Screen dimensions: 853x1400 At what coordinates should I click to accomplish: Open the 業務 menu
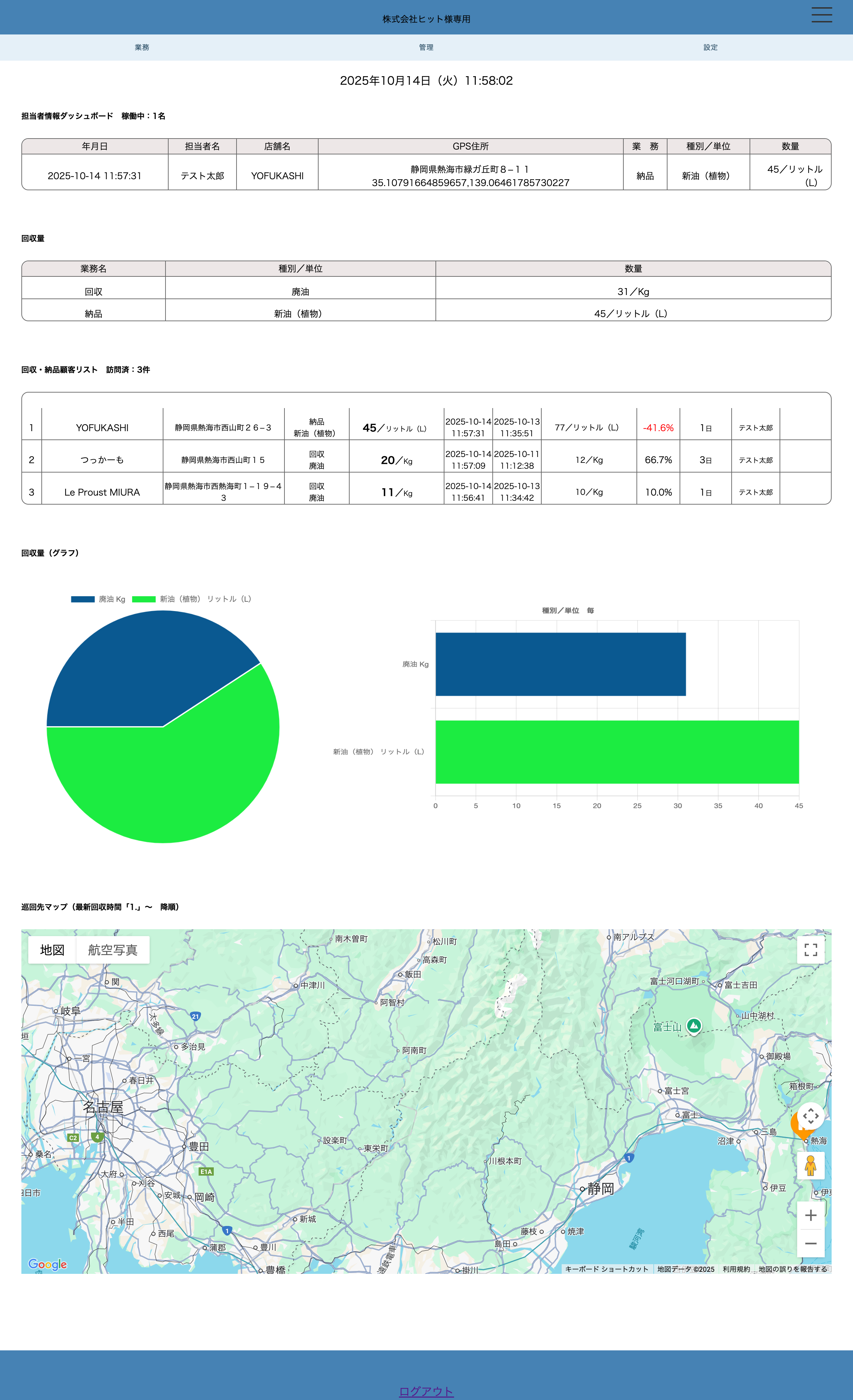tap(142, 47)
